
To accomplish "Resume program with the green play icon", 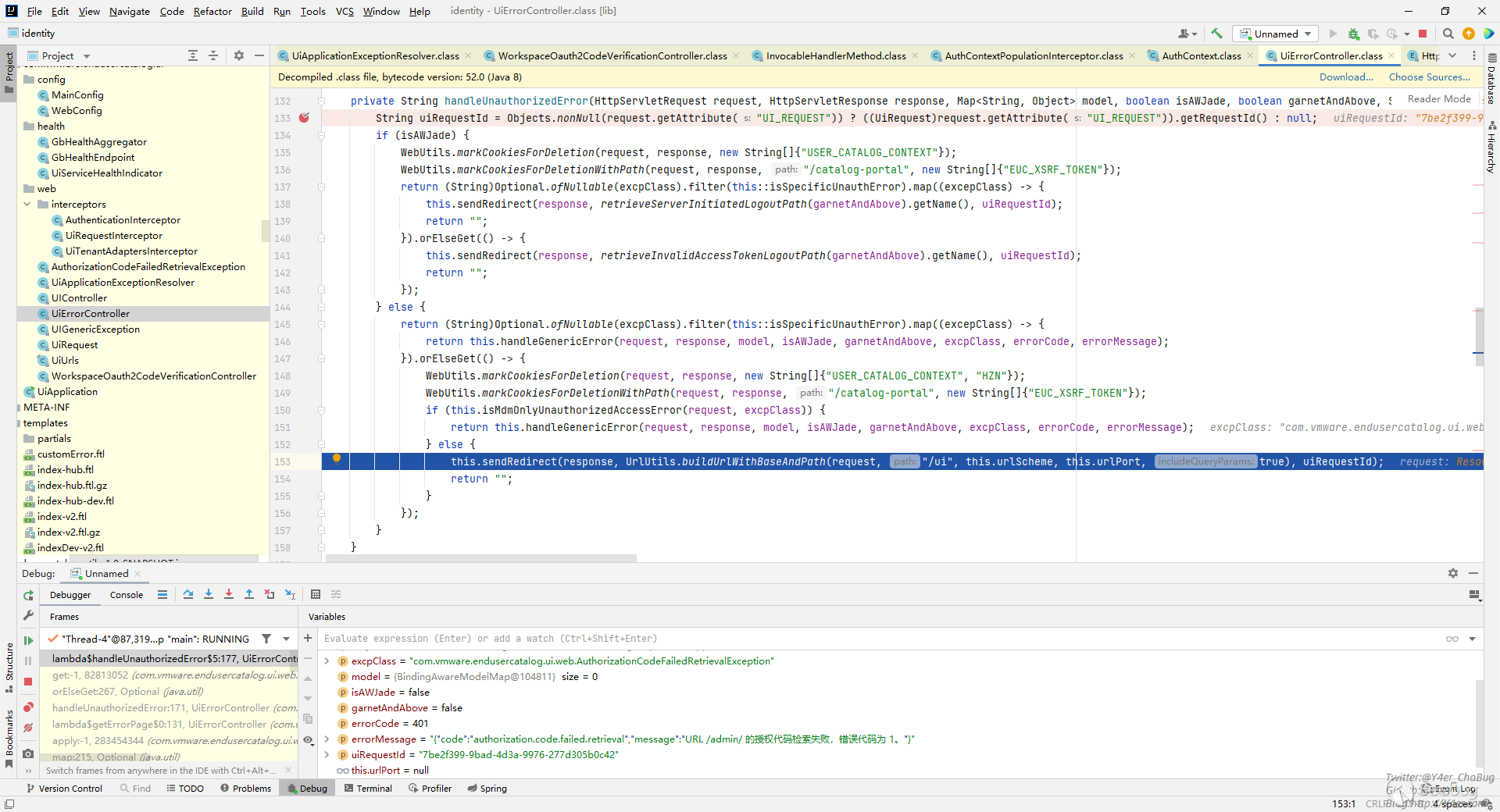I will (28, 640).
